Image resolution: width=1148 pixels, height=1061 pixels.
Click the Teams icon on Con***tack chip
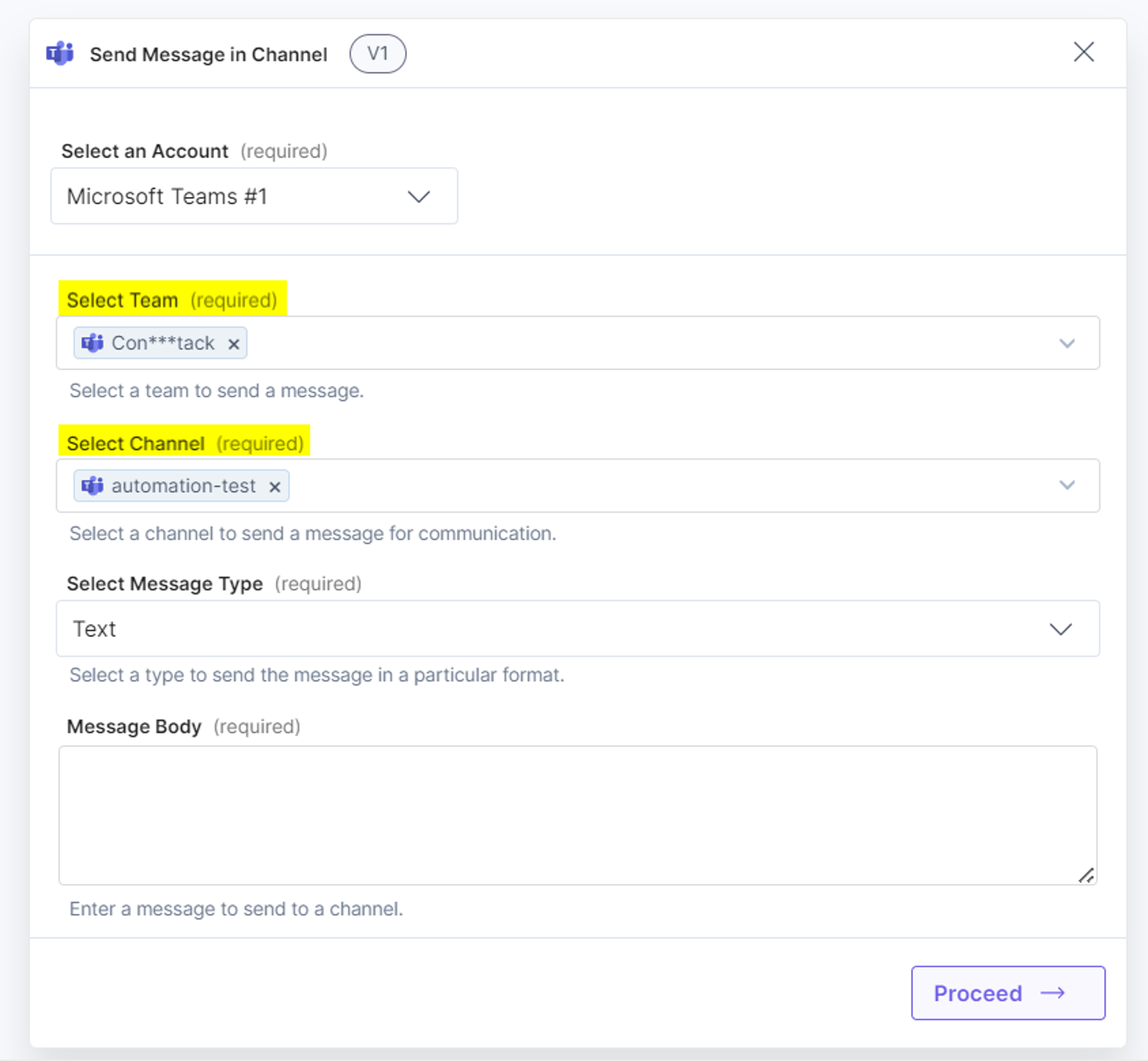click(x=92, y=343)
